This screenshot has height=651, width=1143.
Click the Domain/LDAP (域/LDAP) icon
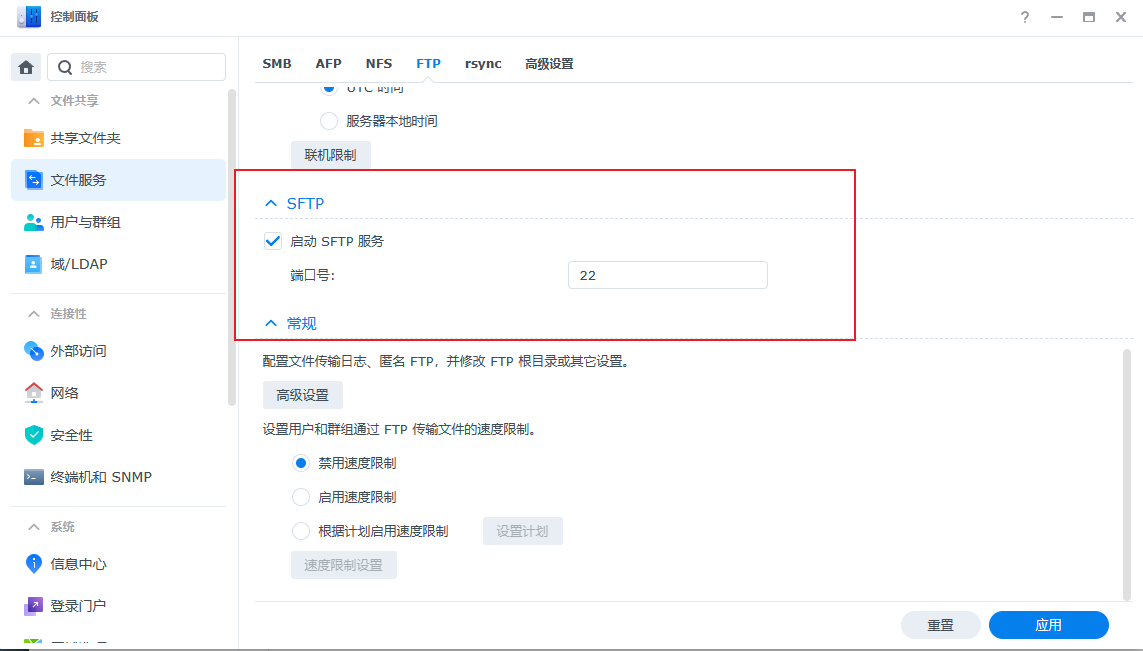(34, 264)
